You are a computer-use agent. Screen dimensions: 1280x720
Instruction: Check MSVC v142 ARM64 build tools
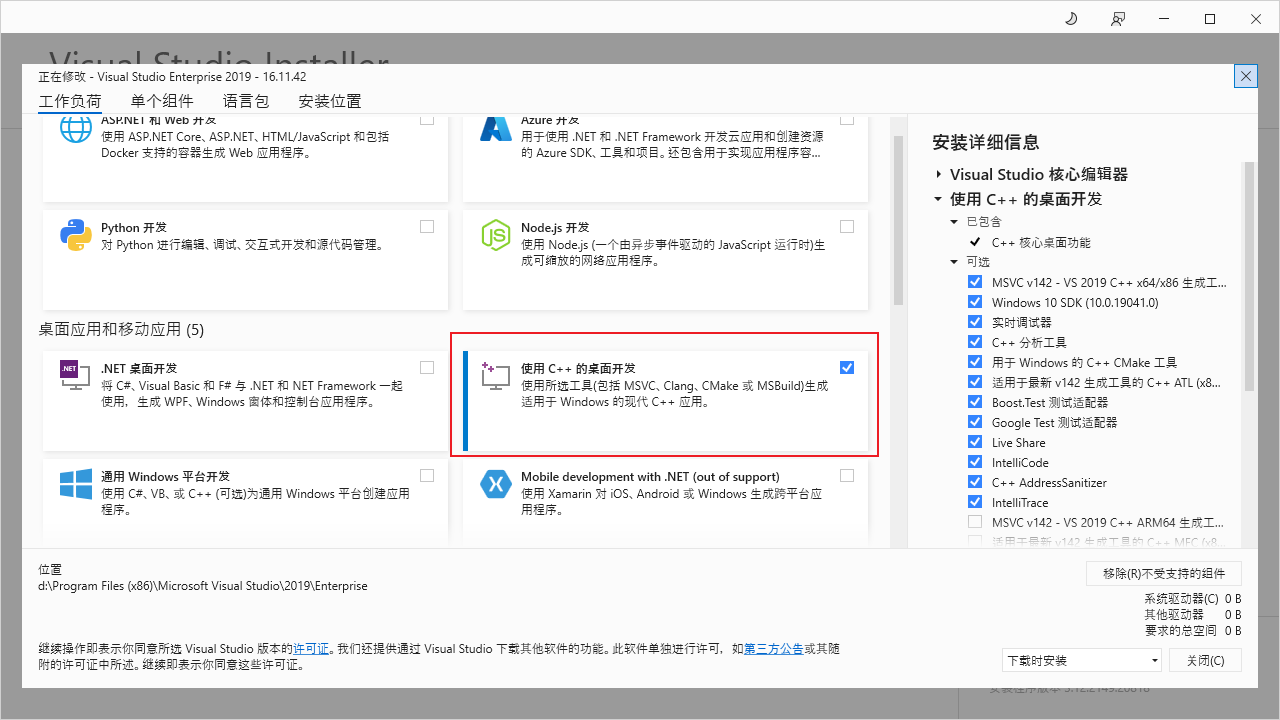point(975,522)
